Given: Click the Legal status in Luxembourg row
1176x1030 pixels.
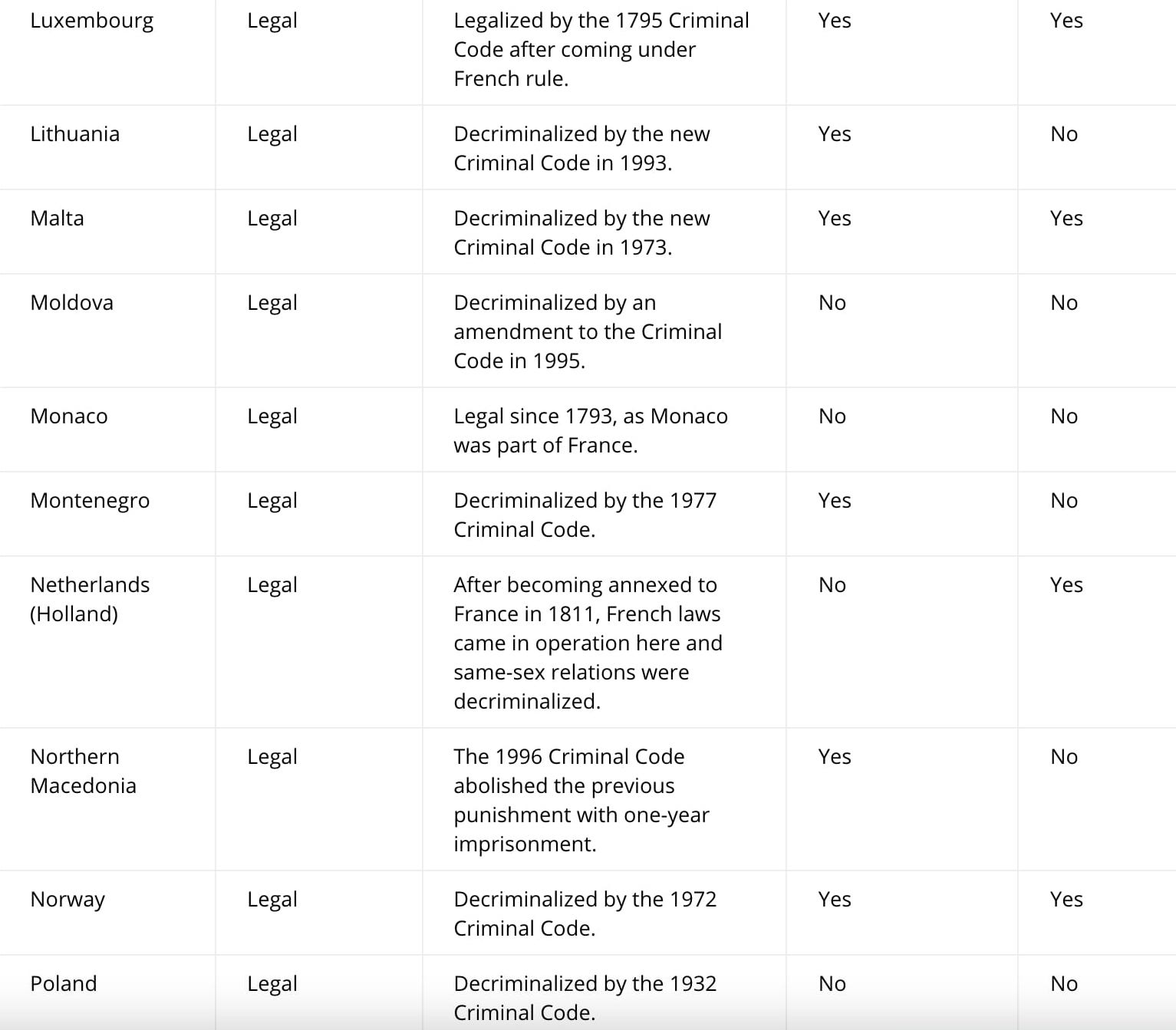Looking at the screenshot, I should (272, 21).
